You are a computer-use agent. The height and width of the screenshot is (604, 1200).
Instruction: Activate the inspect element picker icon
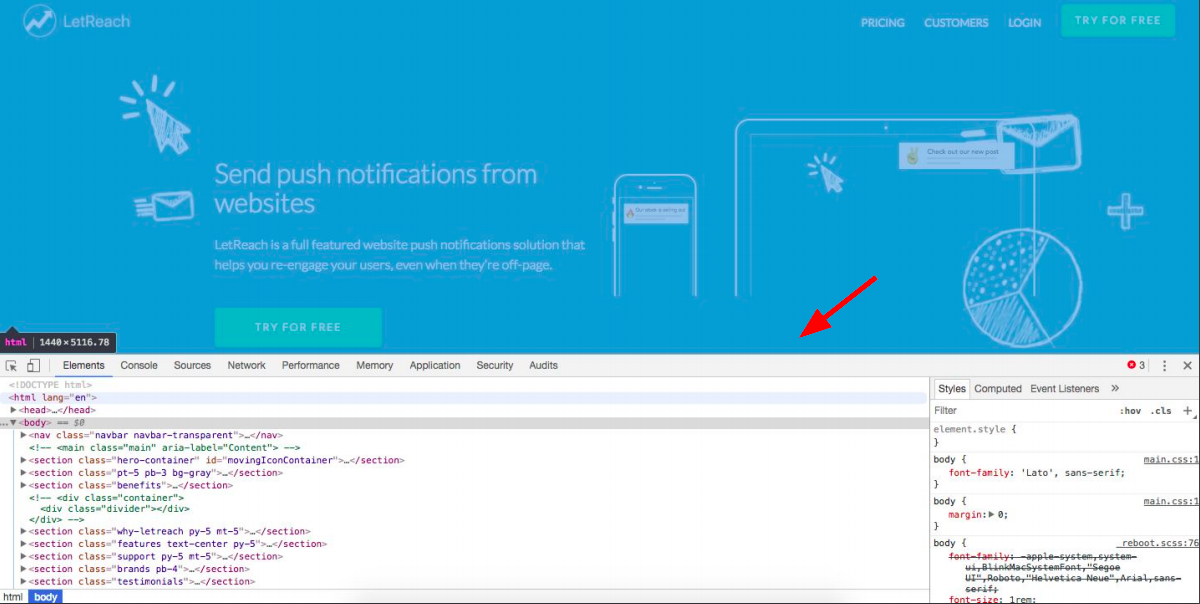click(12, 366)
